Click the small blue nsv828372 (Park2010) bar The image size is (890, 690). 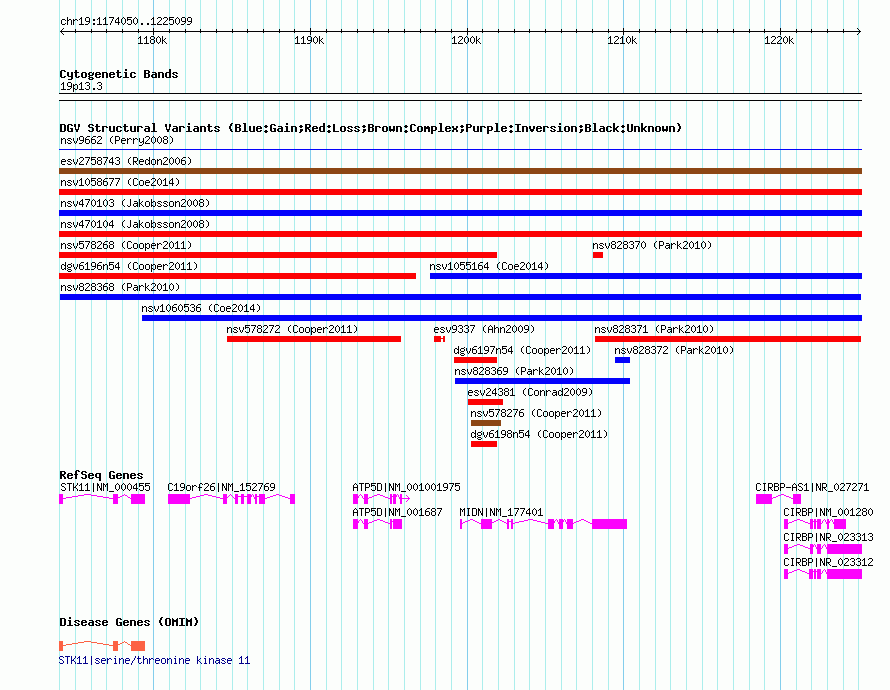tap(622, 360)
